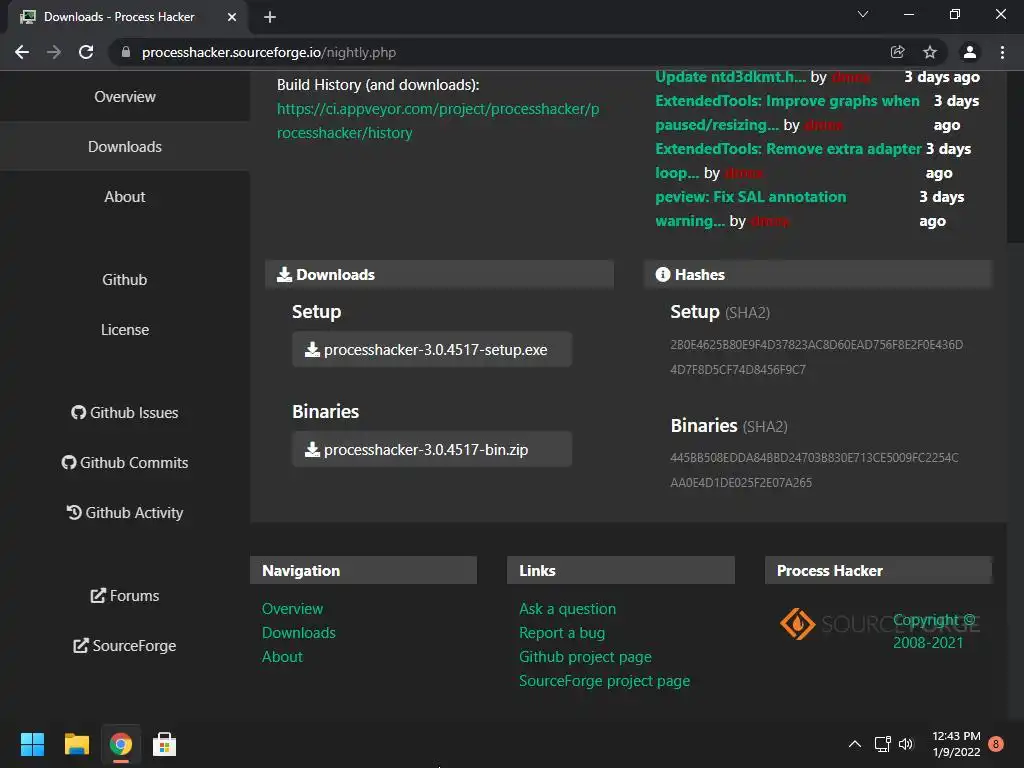Open Downloads in the sidebar
1024x768 pixels.
coord(125,147)
